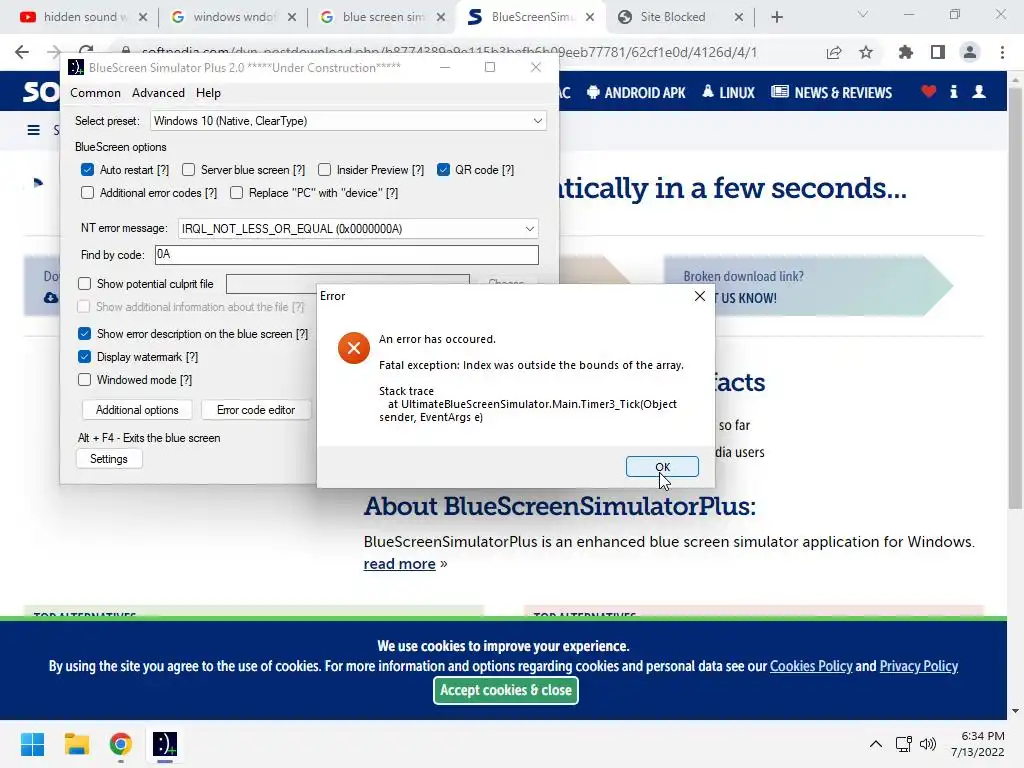
Task: Click the Softpedia heart icon
Action: point(929,91)
